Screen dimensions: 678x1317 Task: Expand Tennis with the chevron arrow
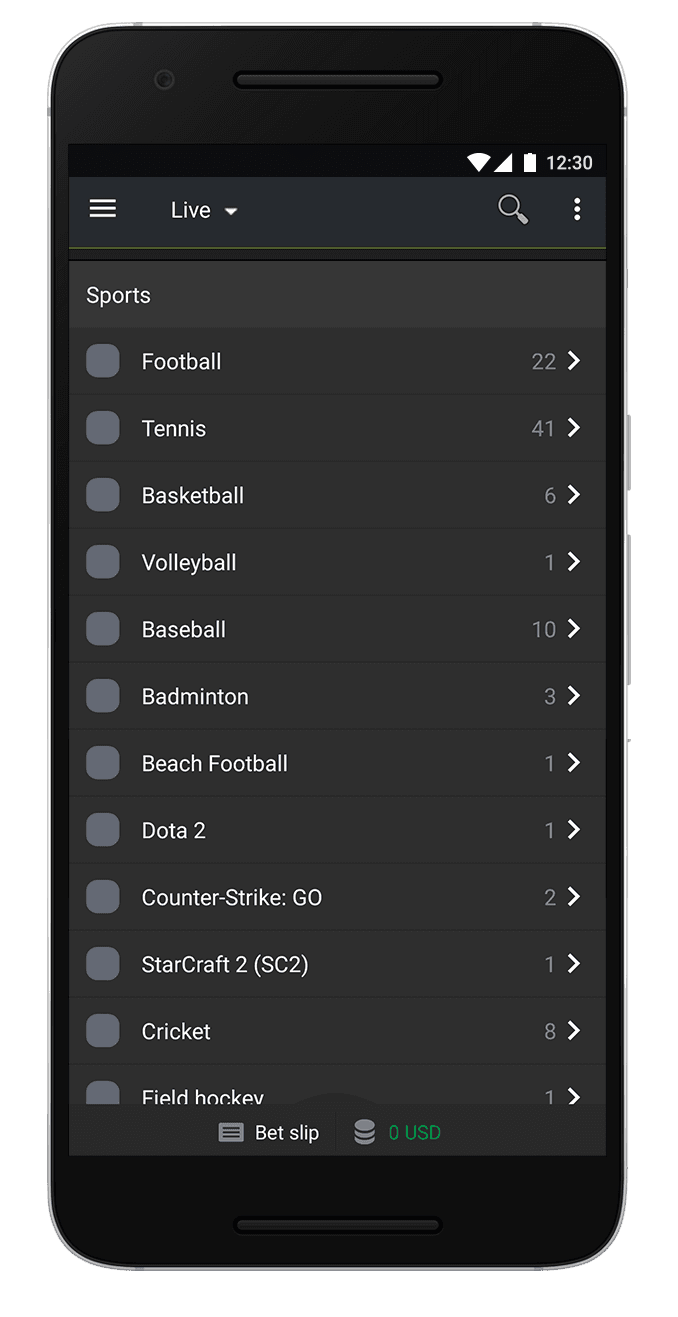[574, 428]
